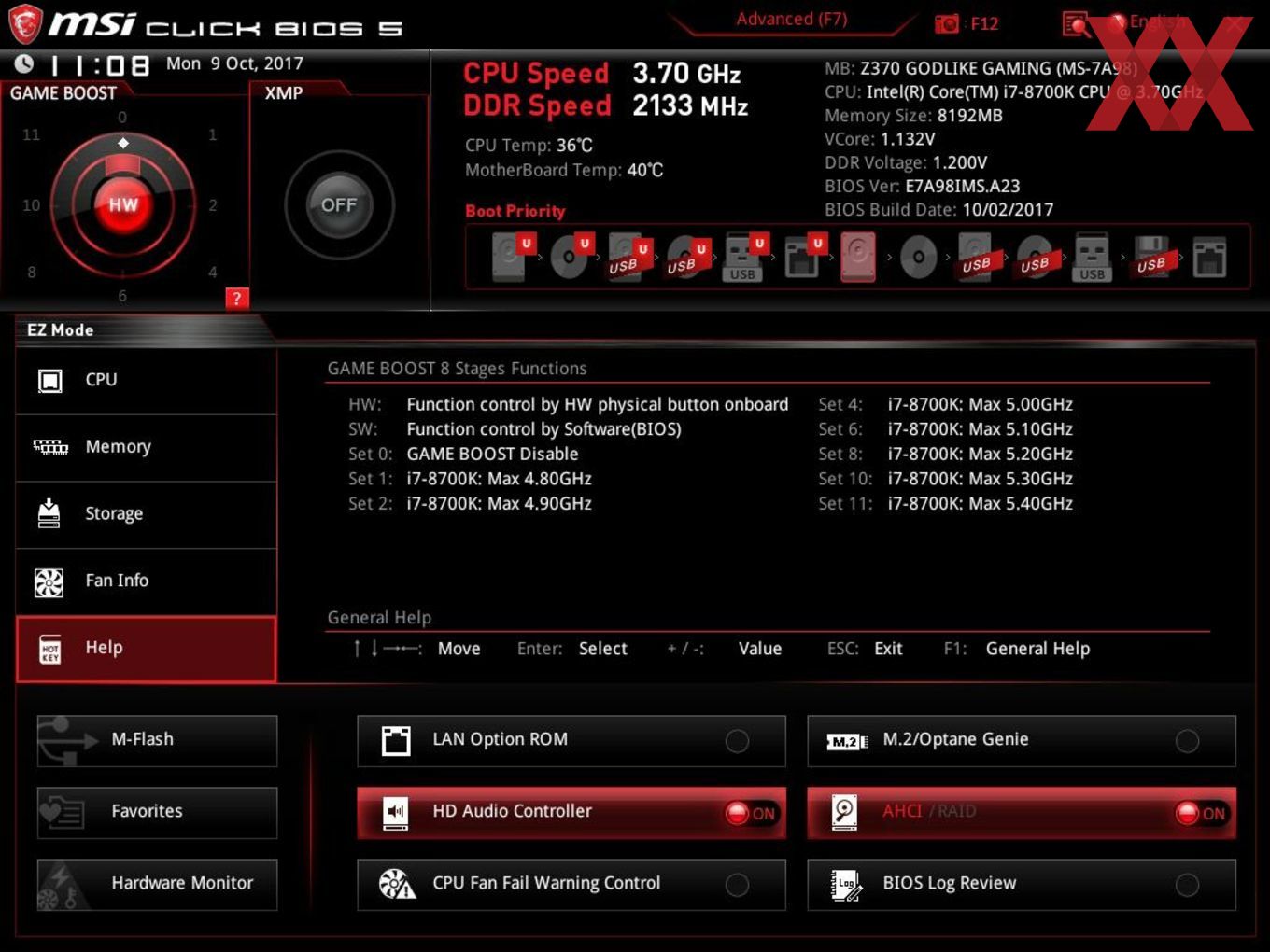Open Hardware Monitor
This screenshot has width=1270, height=952.
(x=157, y=884)
